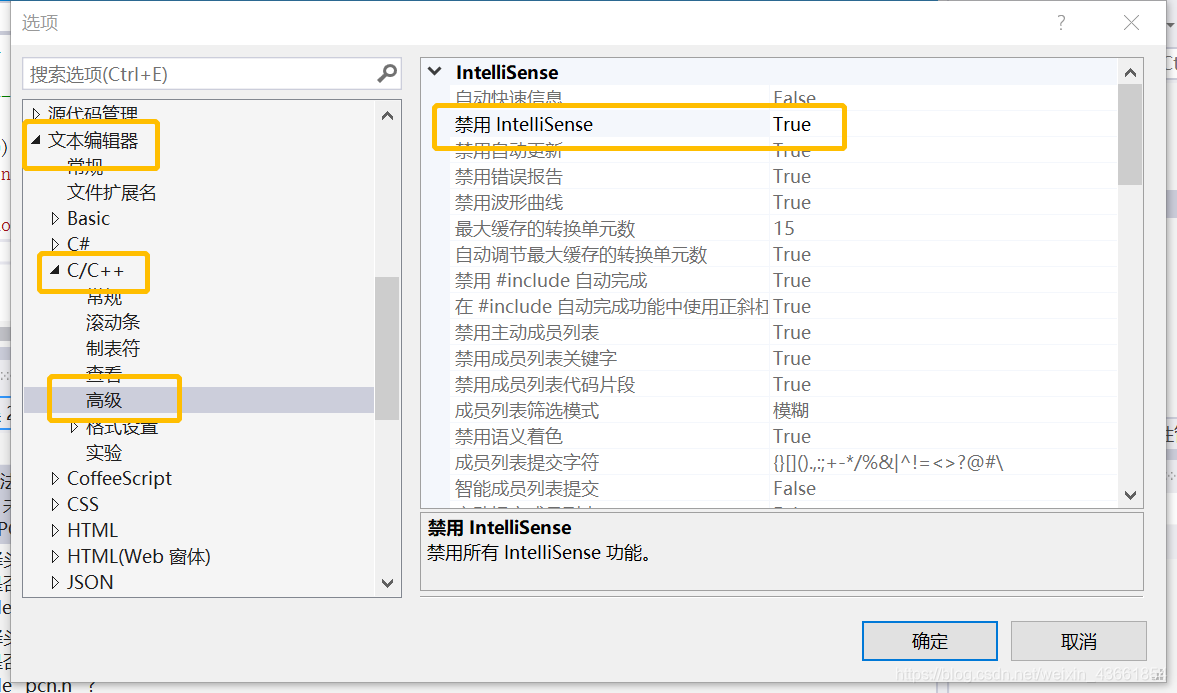The height and width of the screenshot is (693, 1177).
Task: Confirm with the 确定 button
Action: (x=929, y=641)
